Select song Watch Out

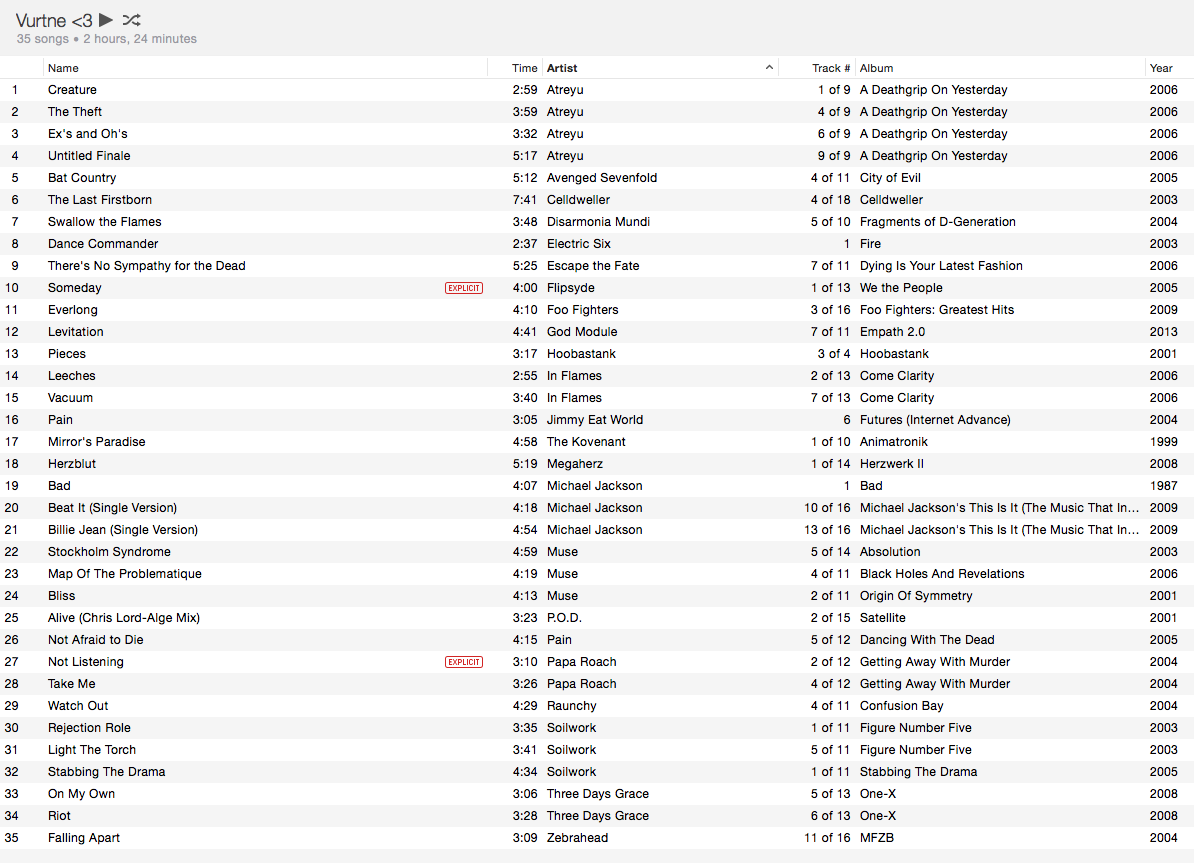click(78, 706)
